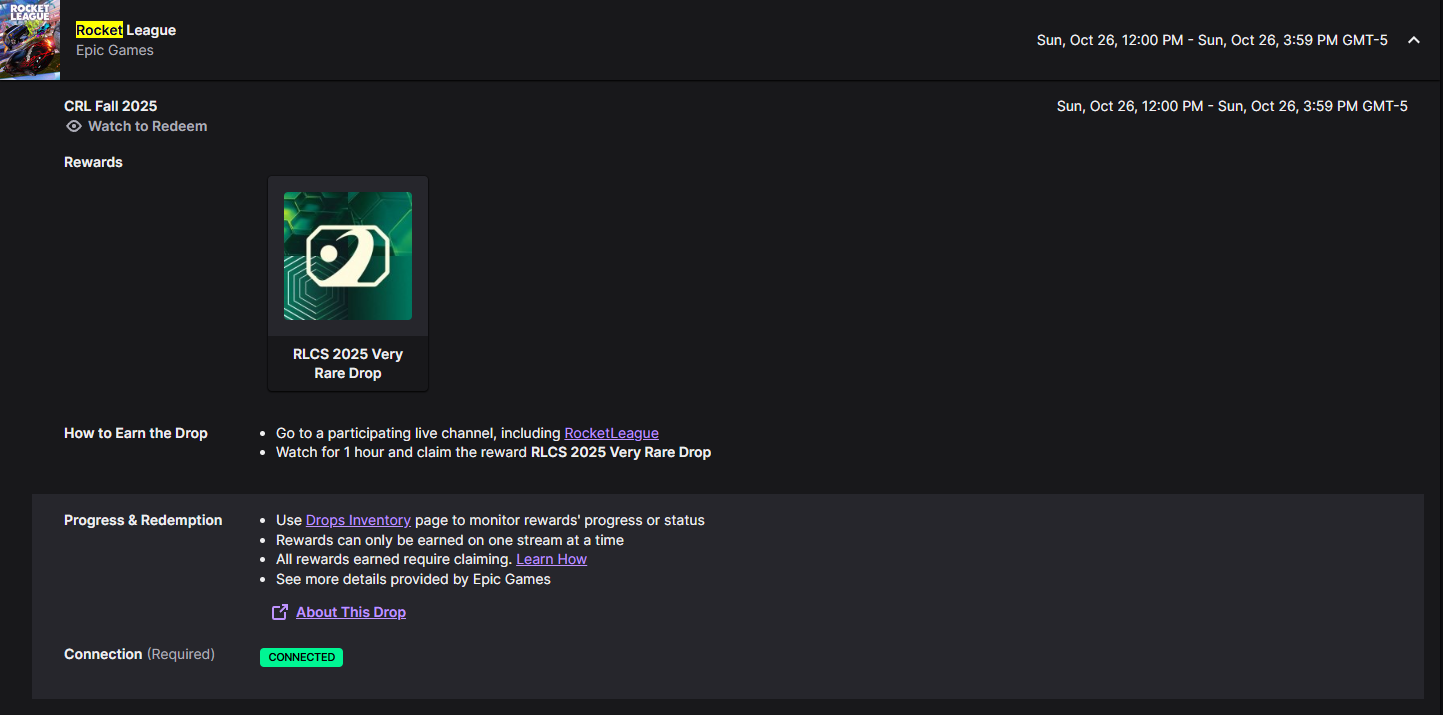Open the RocketLeague channel link
The width and height of the screenshot is (1443, 715).
[x=611, y=433]
